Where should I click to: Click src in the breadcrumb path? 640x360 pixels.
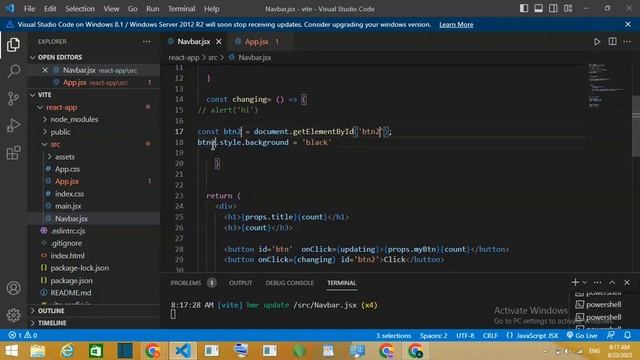coord(213,58)
